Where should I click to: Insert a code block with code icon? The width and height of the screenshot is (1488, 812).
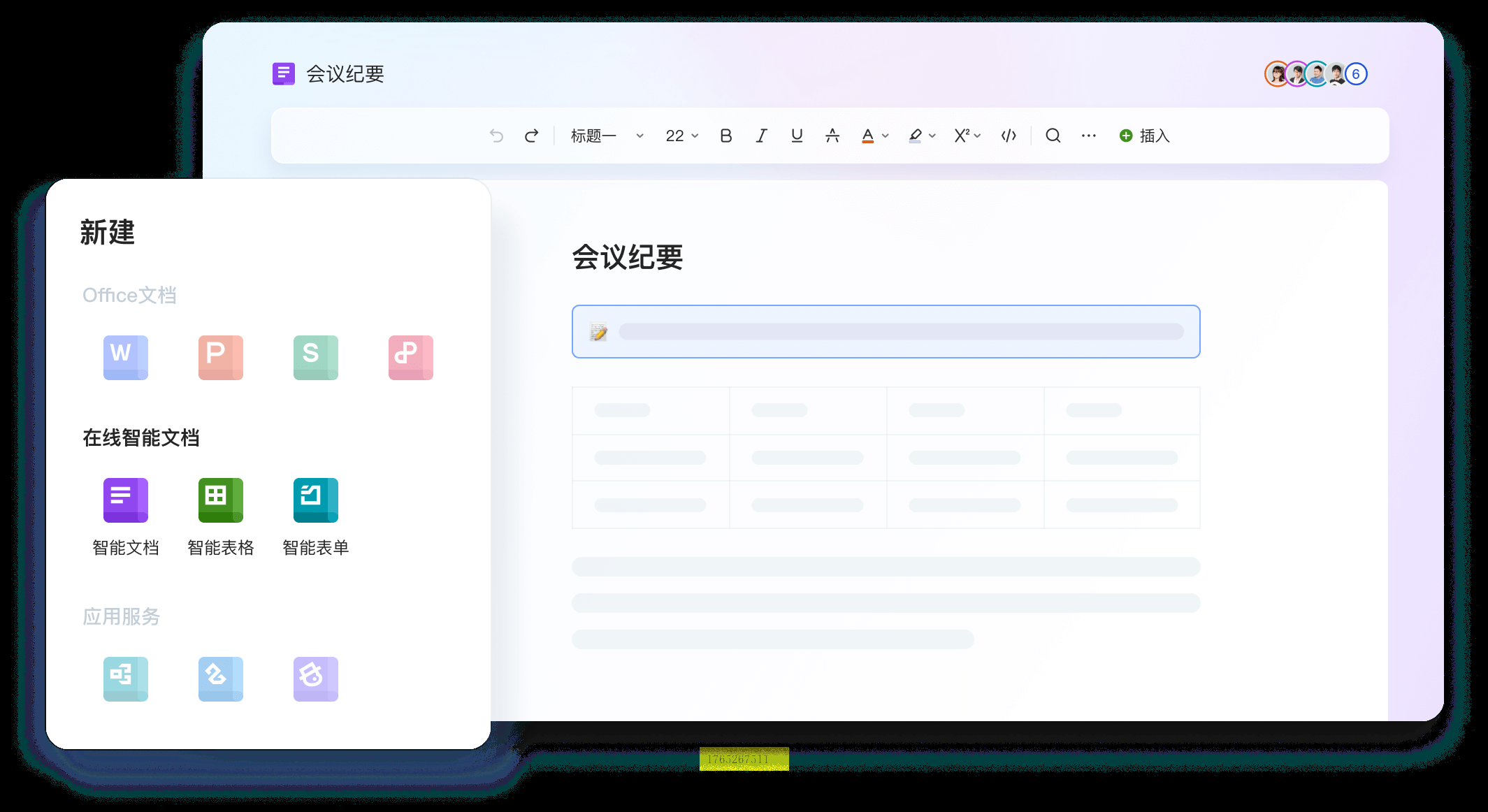1008,136
